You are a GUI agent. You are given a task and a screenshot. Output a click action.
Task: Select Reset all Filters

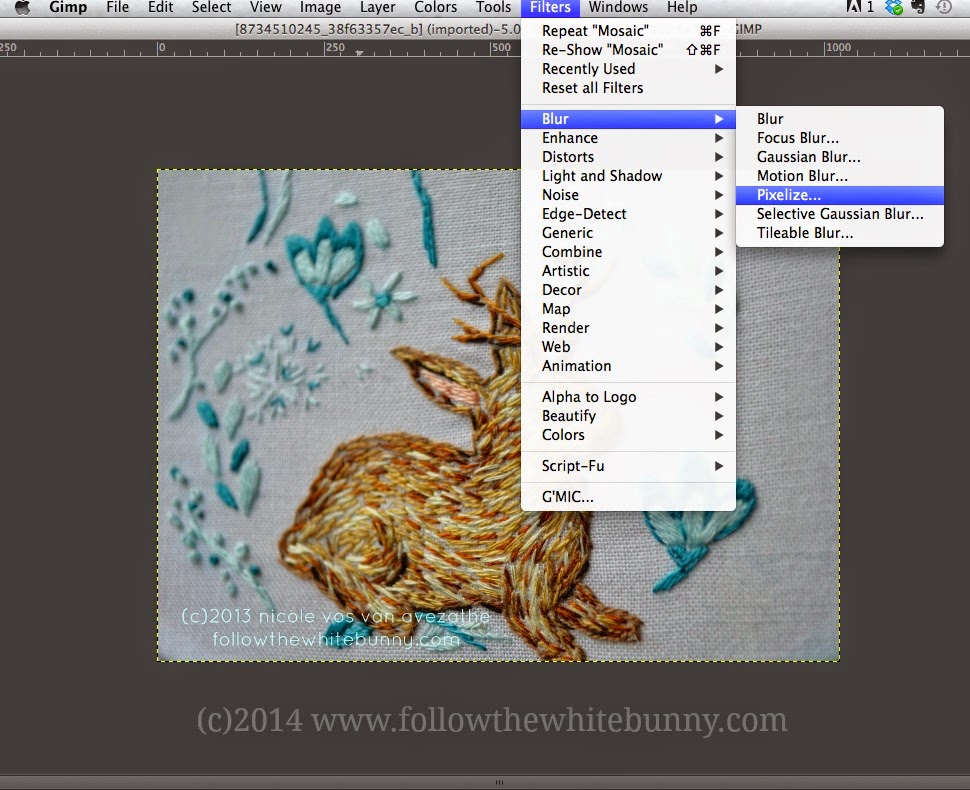[629, 88]
